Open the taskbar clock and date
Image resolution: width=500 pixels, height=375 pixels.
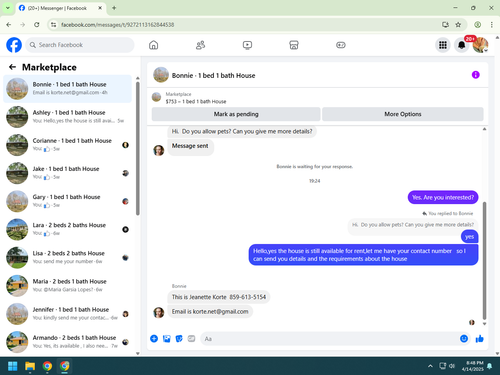[473, 366]
